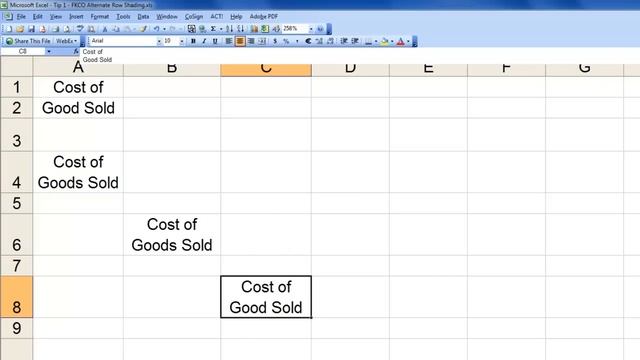Screen dimensions: 640x360
Task: Create a new blank workbook
Action: 9,29
